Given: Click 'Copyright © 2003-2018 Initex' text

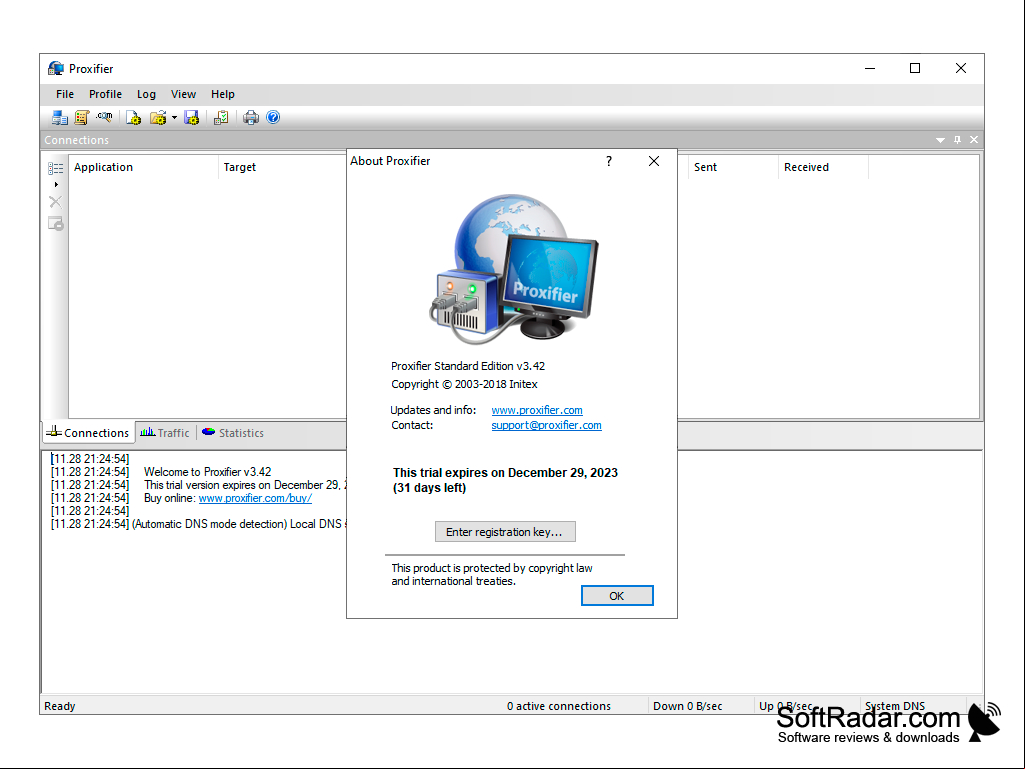Looking at the screenshot, I should (464, 384).
